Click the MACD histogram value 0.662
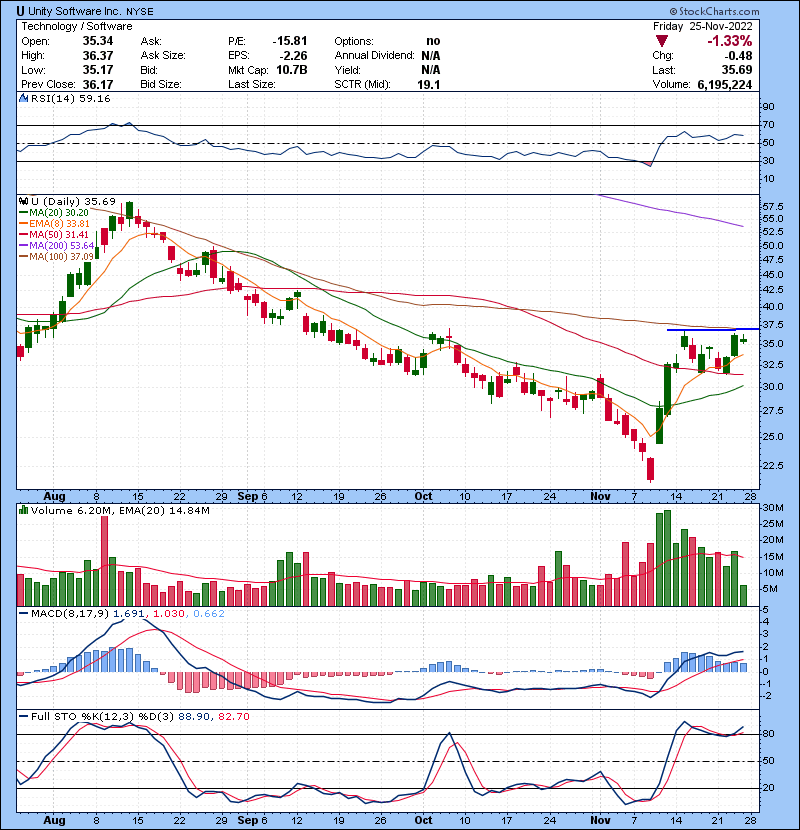Viewport: 800px width, 830px height. tap(209, 614)
